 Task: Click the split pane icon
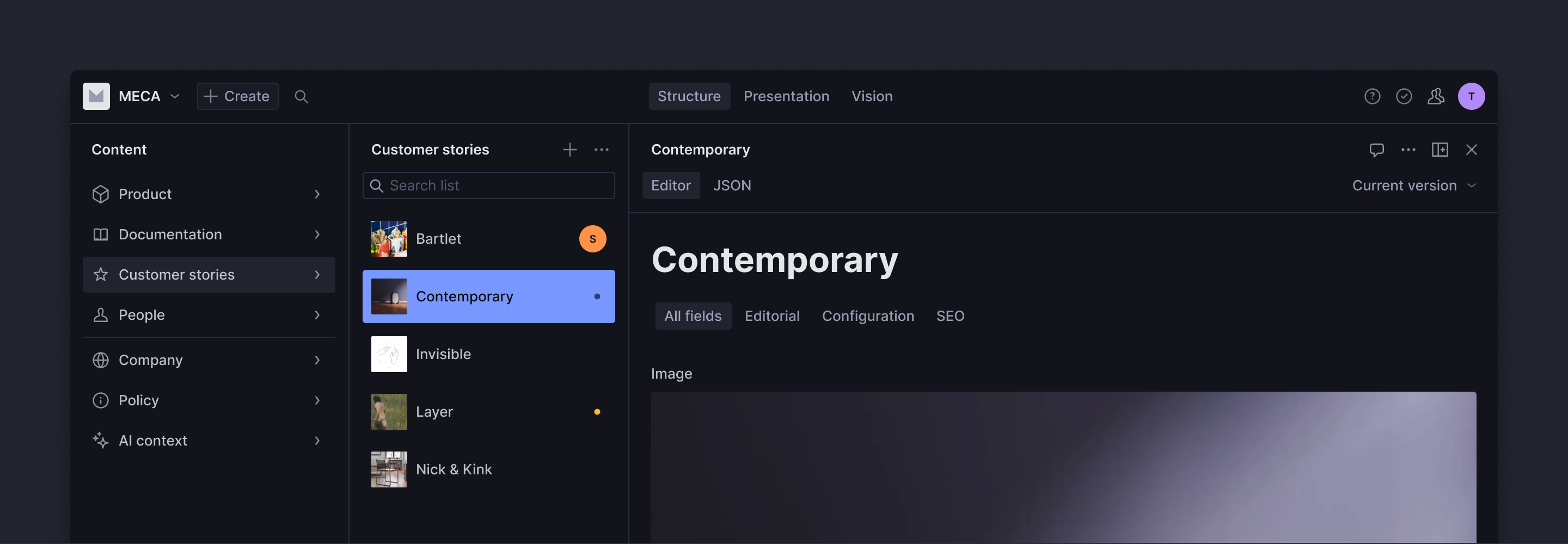pos(1440,150)
